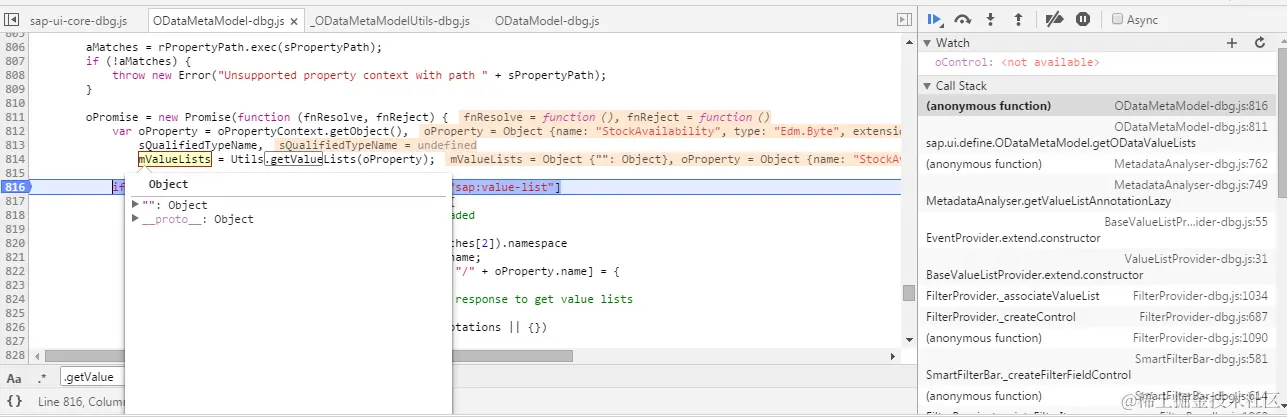Click the vertical code scrollbar thumb
Viewport: 1287px width, 417px height.
pos(908,293)
